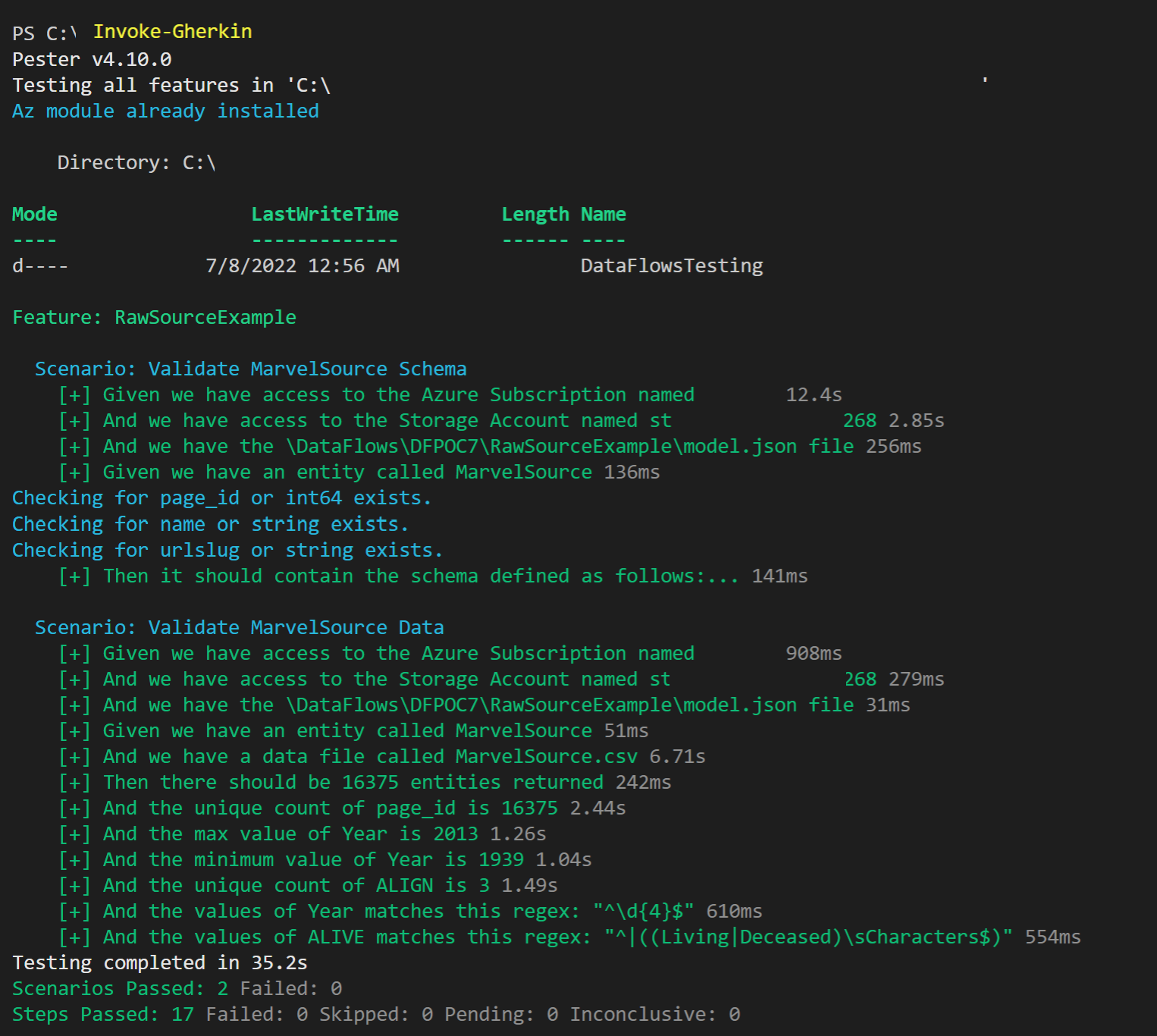Select the "Directory: C:\" line
1157x1036 pixels.
(136, 162)
